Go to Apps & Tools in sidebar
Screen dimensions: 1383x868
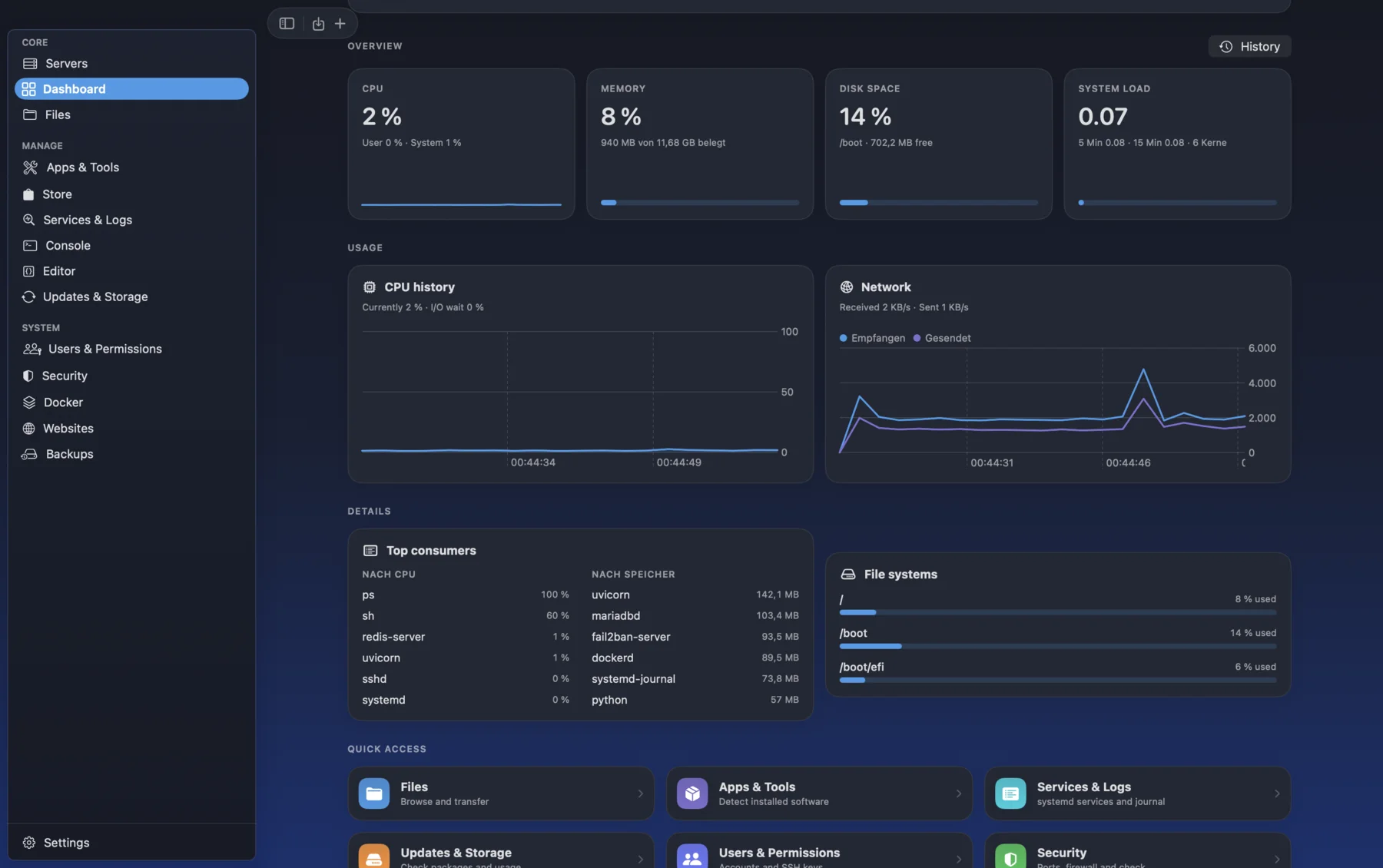131,167
